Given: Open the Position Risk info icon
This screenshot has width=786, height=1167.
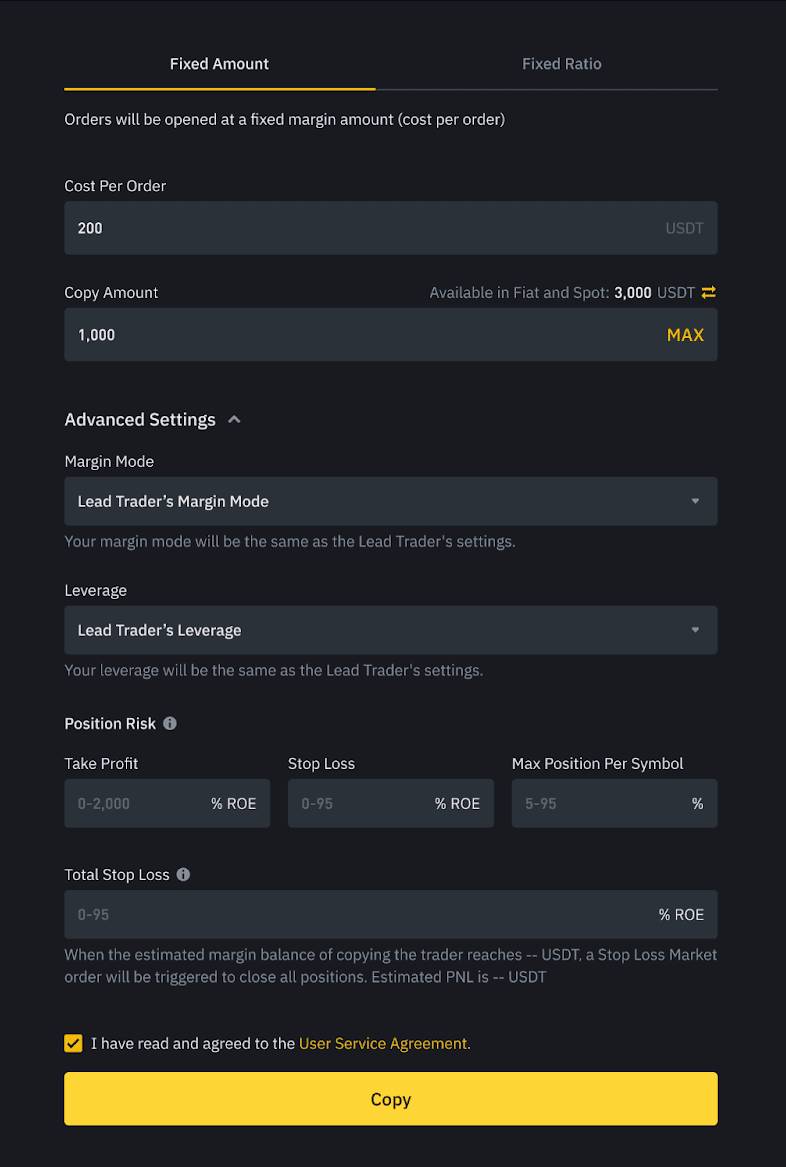Looking at the screenshot, I should (x=170, y=723).
